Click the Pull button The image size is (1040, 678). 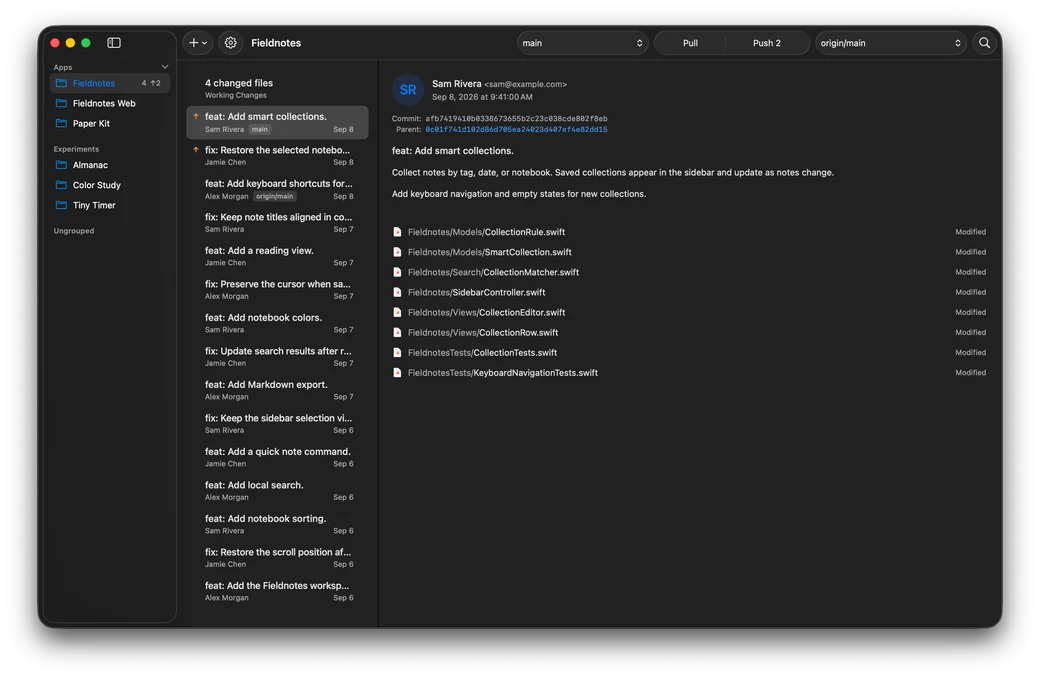[690, 42]
